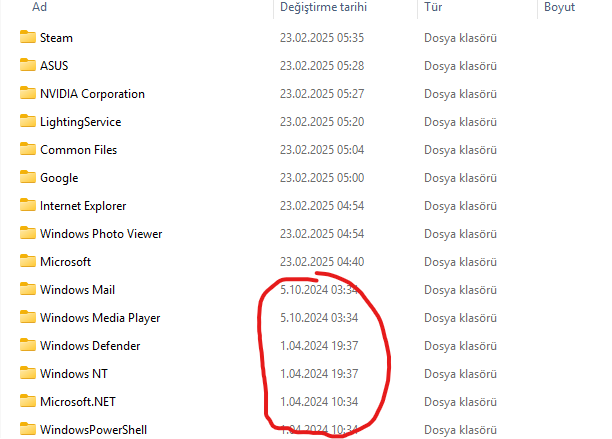Select the Windows Media Player name text
612x439 pixels.
coord(100,318)
